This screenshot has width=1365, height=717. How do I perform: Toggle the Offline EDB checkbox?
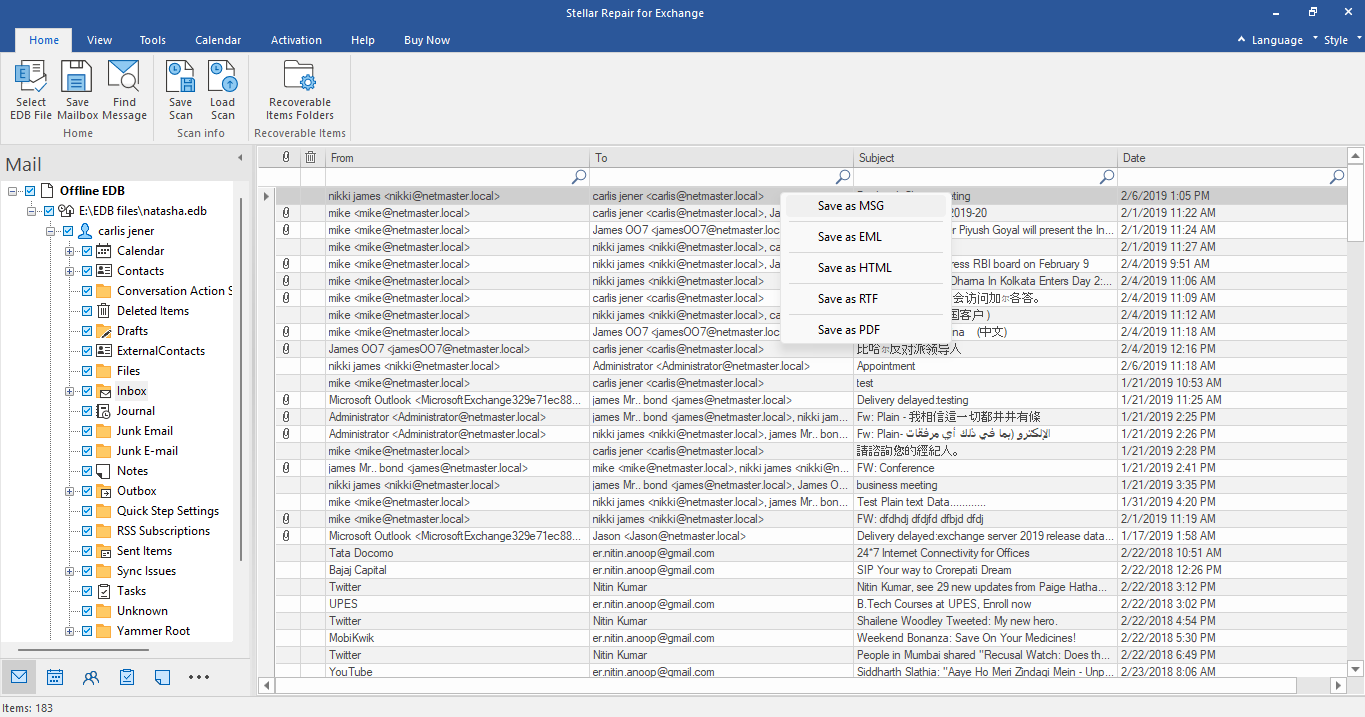30,191
